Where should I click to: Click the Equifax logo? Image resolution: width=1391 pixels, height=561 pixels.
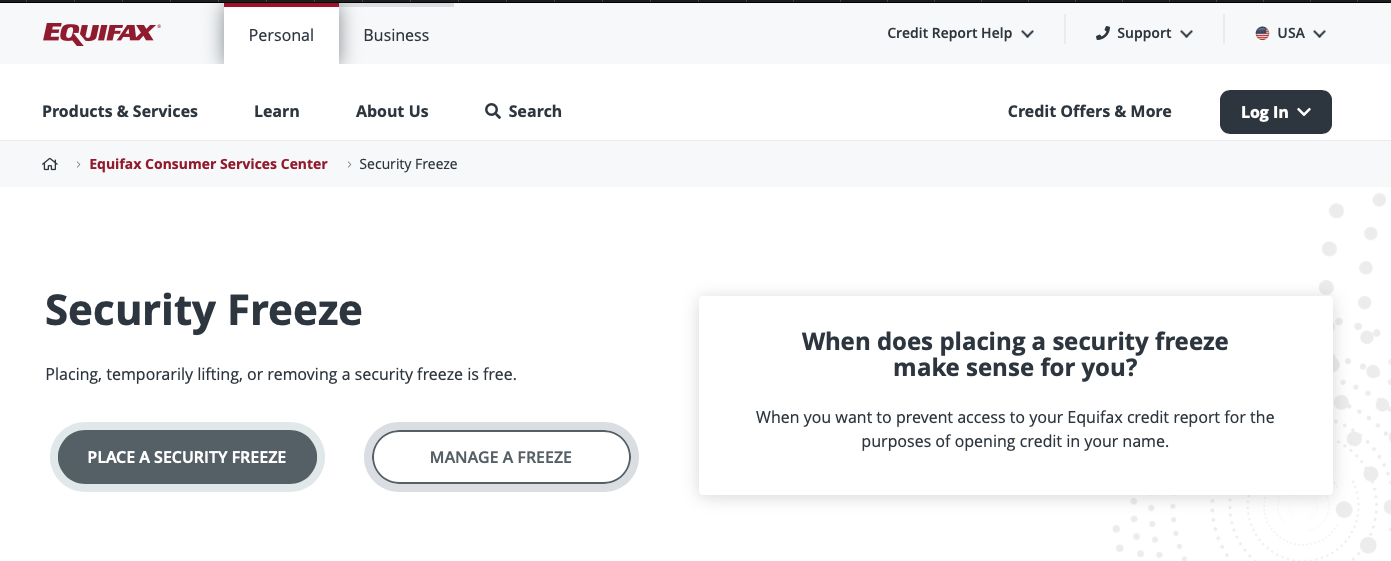tap(101, 34)
